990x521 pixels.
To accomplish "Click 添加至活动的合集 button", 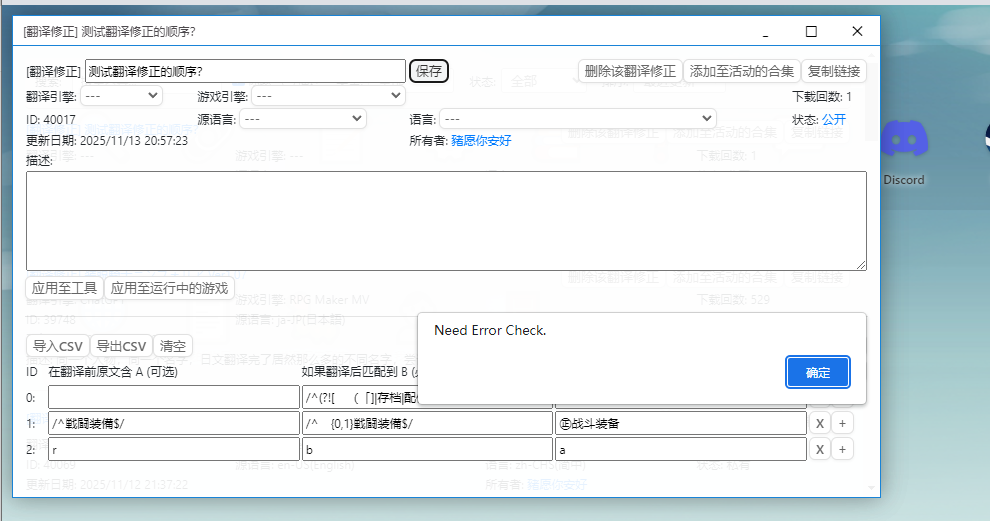I will coord(741,71).
